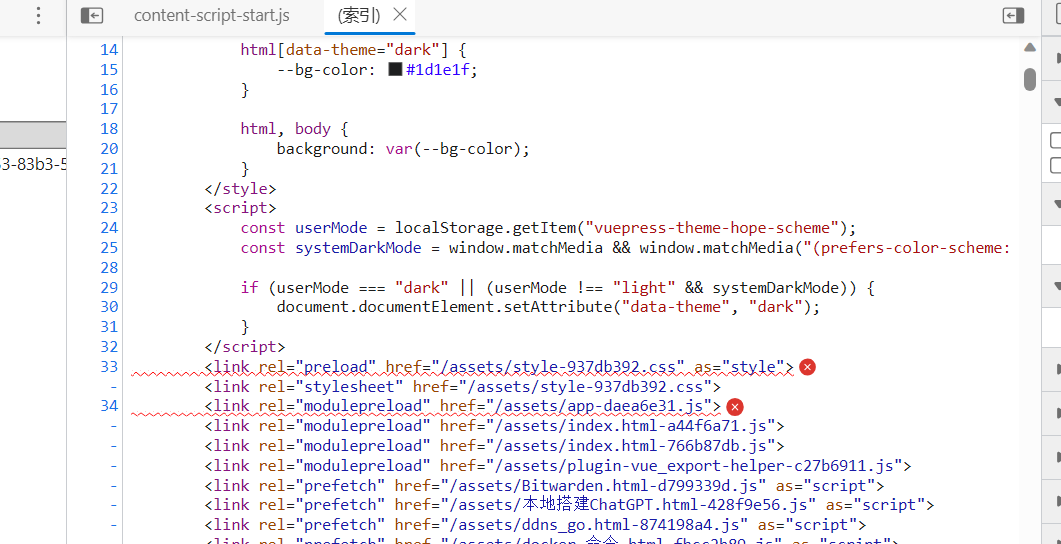The width and height of the screenshot is (1061, 544).
Task: Click the editor scrollbar up arrow
Action: (x=1030, y=47)
